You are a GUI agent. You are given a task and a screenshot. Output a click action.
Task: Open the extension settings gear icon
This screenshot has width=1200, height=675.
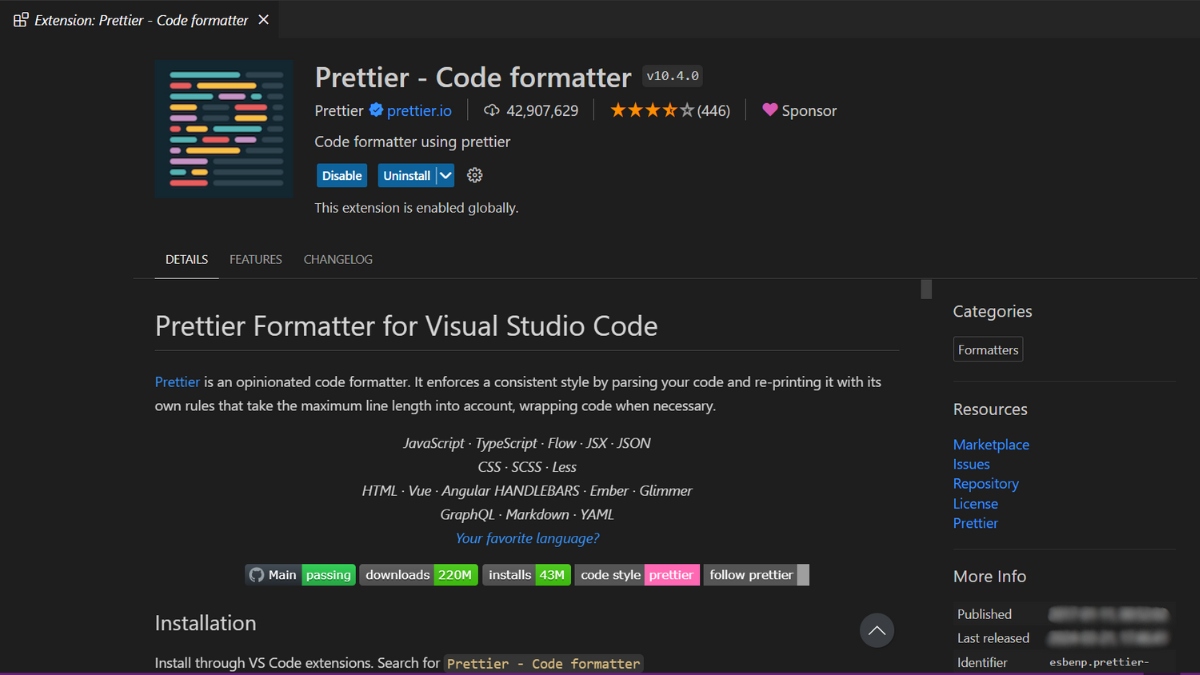pyautogui.click(x=474, y=175)
